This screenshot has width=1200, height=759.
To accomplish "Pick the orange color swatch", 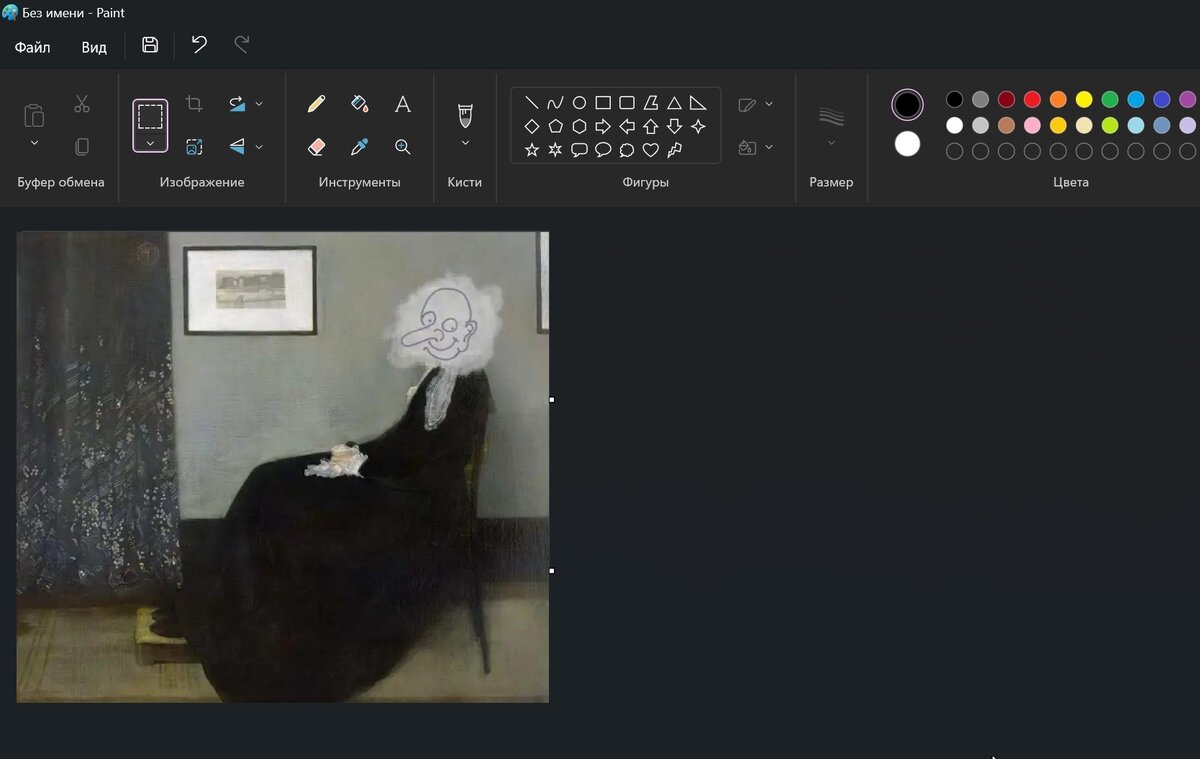I will pos(1058,99).
